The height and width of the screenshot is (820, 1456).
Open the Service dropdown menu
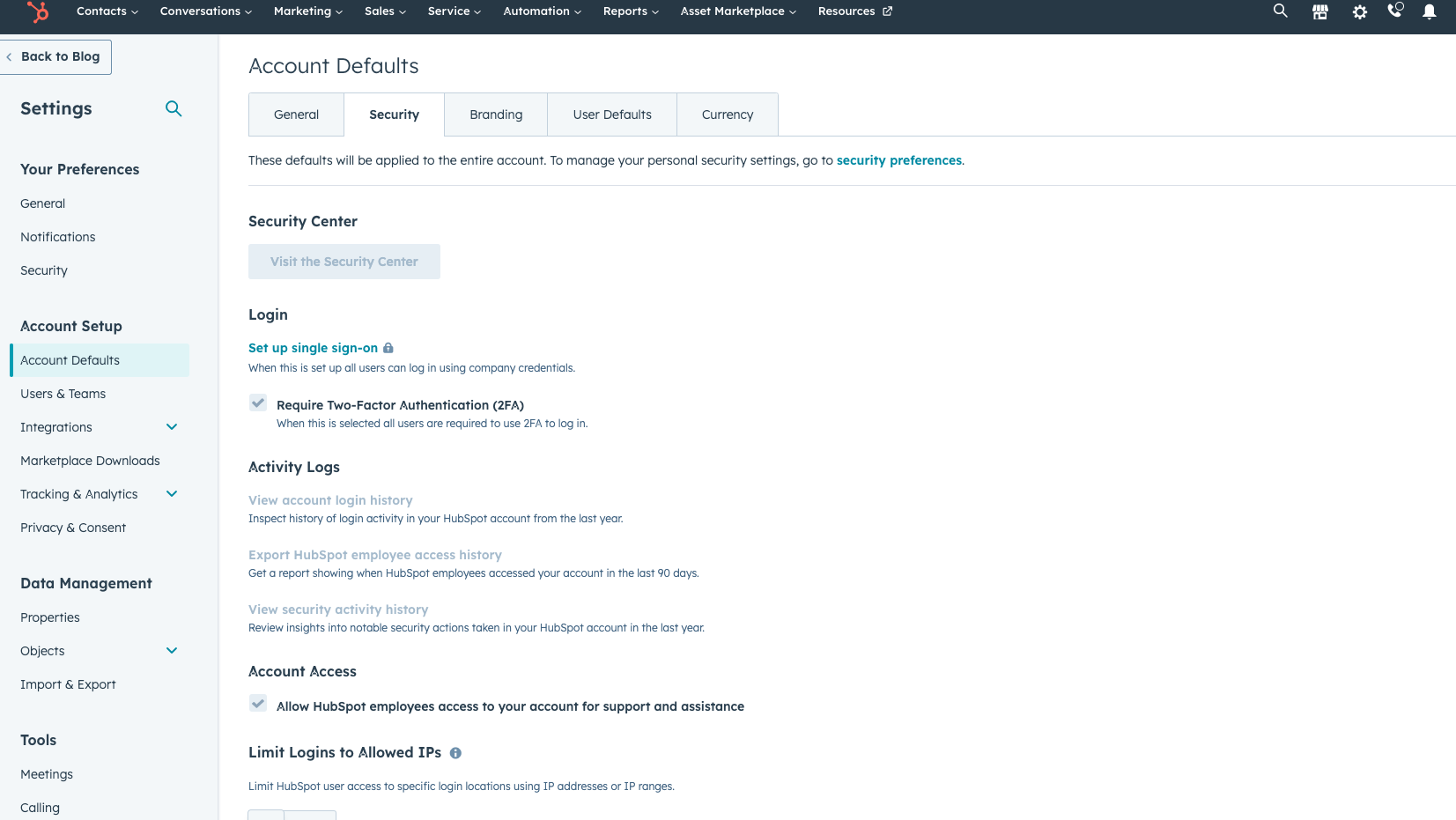[x=455, y=11]
